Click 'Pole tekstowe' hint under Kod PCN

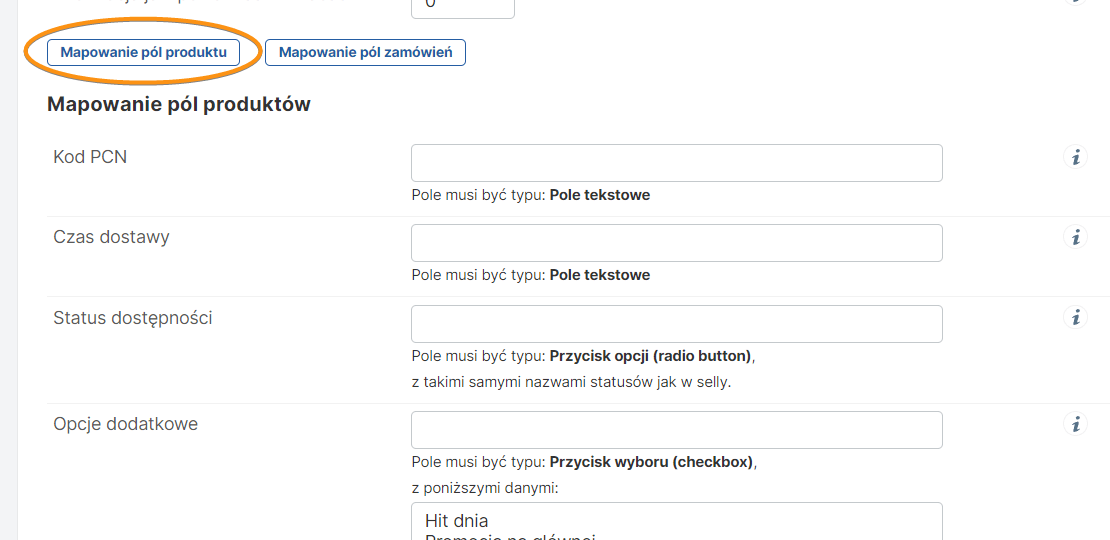(599, 195)
